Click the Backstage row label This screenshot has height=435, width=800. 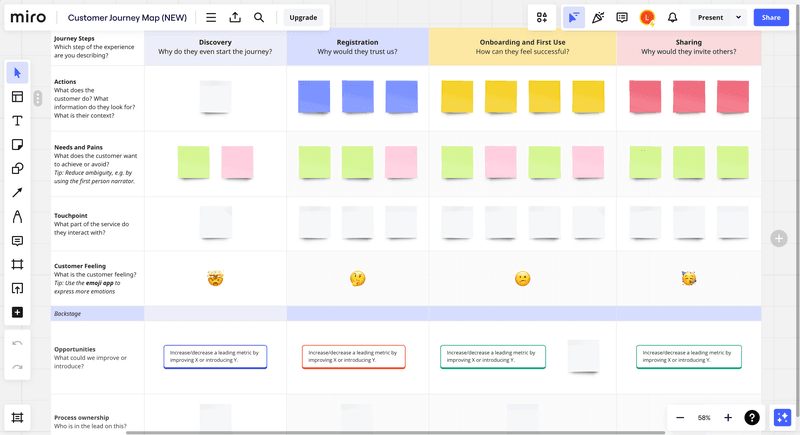[67, 314]
